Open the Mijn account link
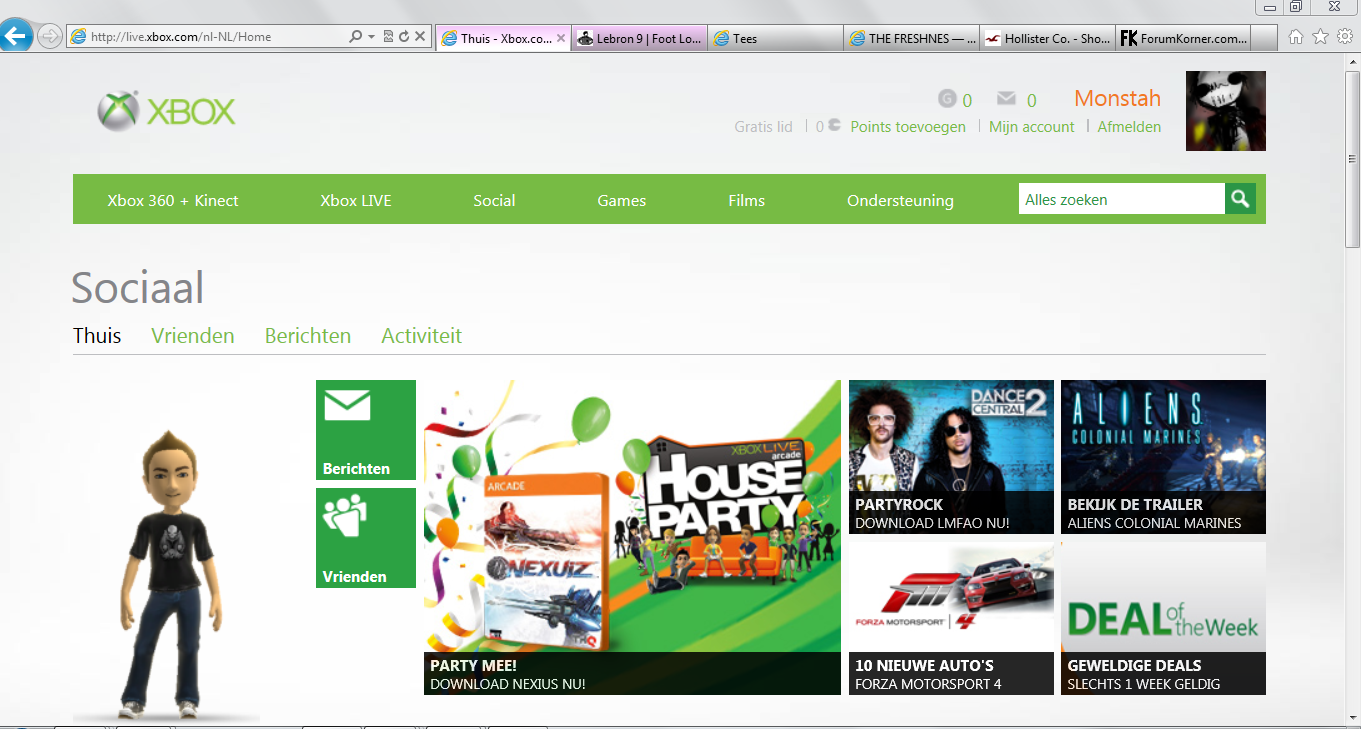This screenshot has height=729, width=1361. click(x=1031, y=127)
